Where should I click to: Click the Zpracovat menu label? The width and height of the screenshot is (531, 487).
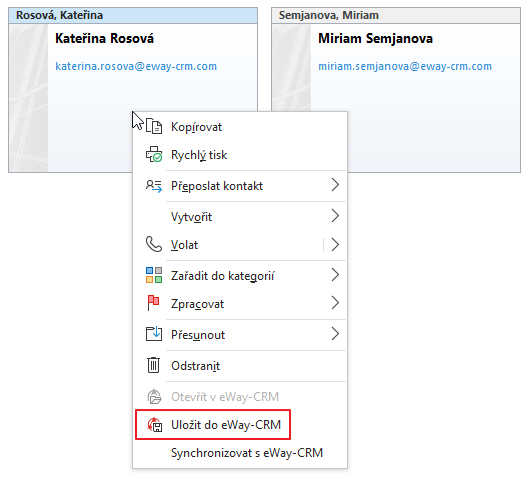[x=197, y=304]
